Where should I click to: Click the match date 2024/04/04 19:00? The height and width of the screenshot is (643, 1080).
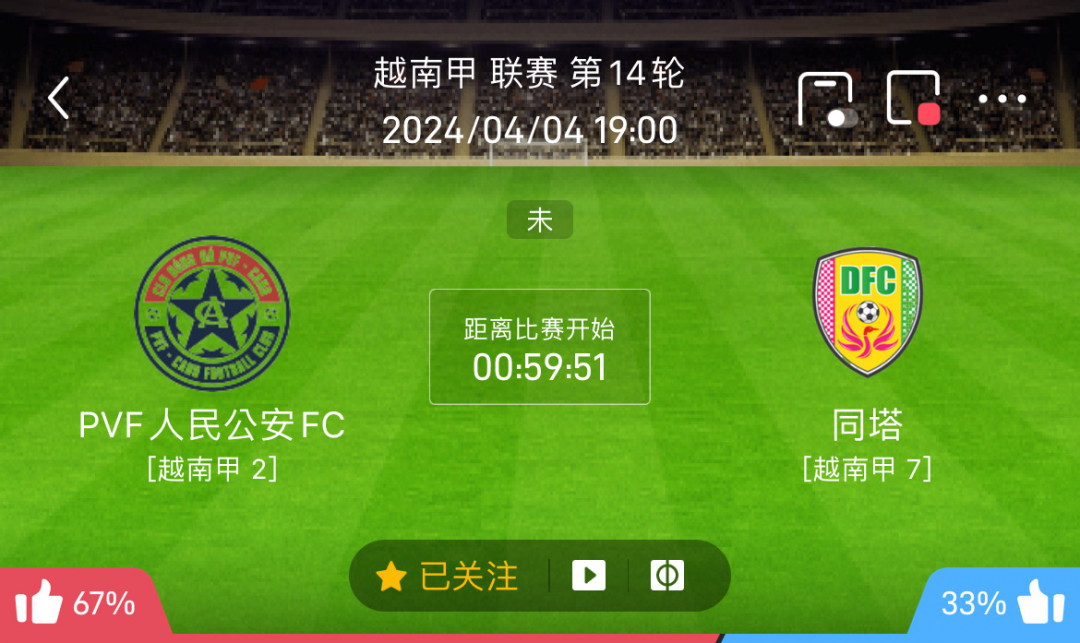pyautogui.click(x=530, y=129)
